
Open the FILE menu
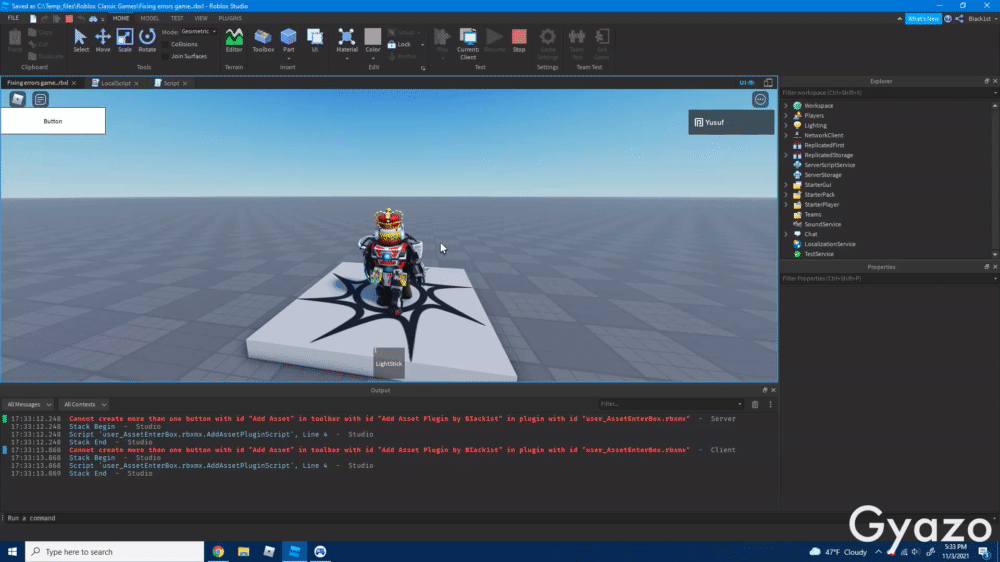point(13,18)
